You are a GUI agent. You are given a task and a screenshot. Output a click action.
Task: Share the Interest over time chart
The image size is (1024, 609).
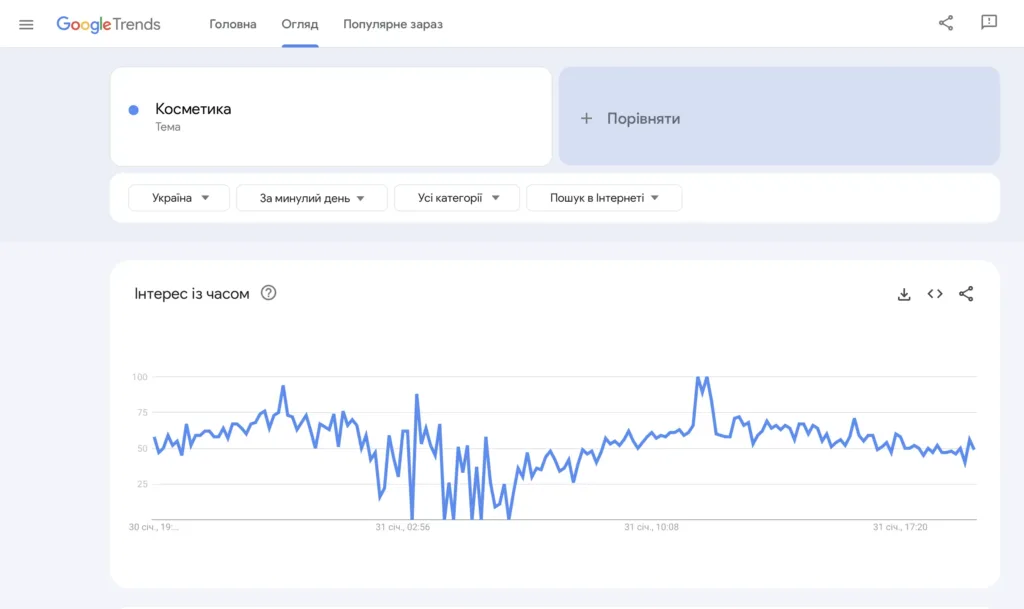(x=964, y=293)
